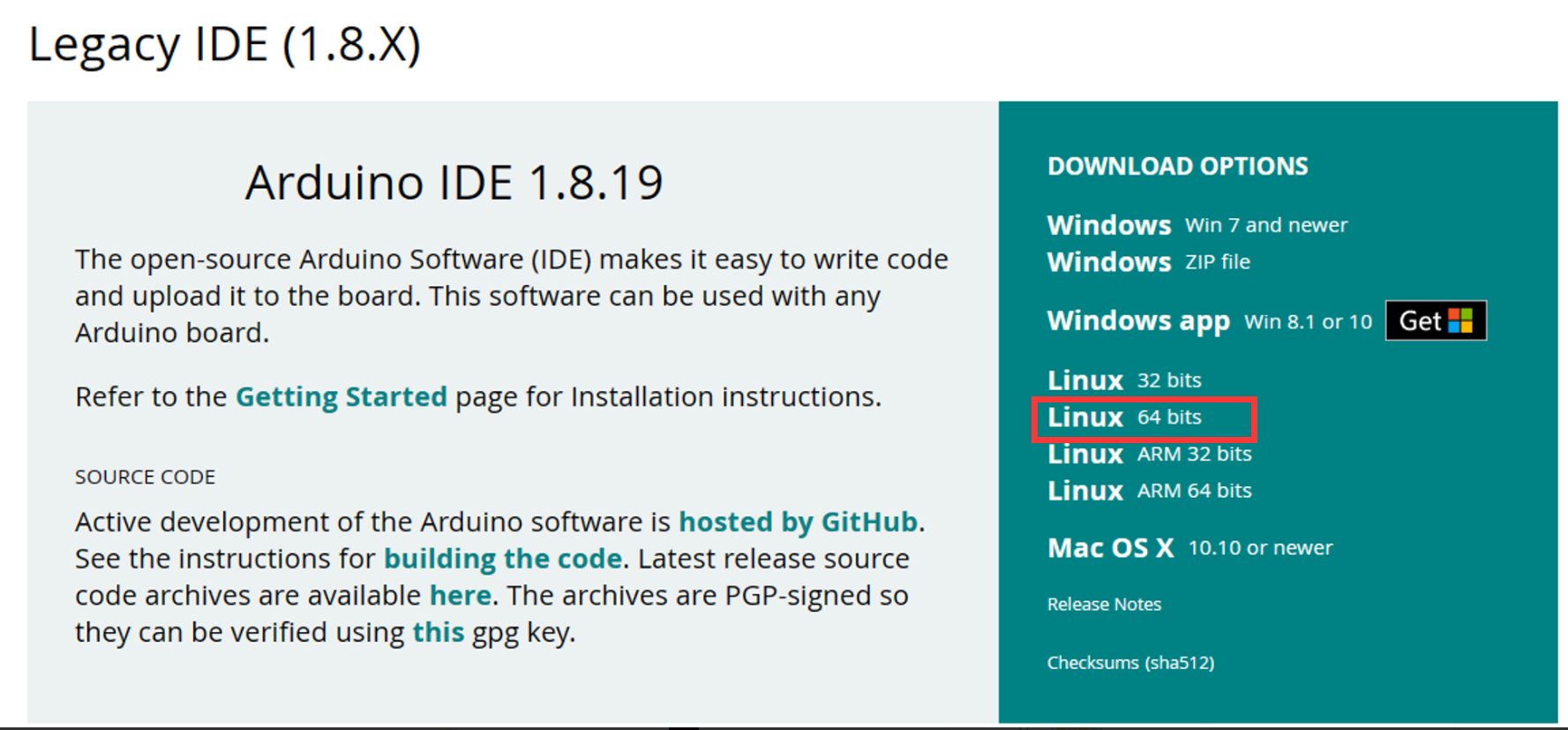Screen dimensions: 1568x730
Task: Click the 'Arduino IDE 1.8.19' heading
Action: coord(454,183)
